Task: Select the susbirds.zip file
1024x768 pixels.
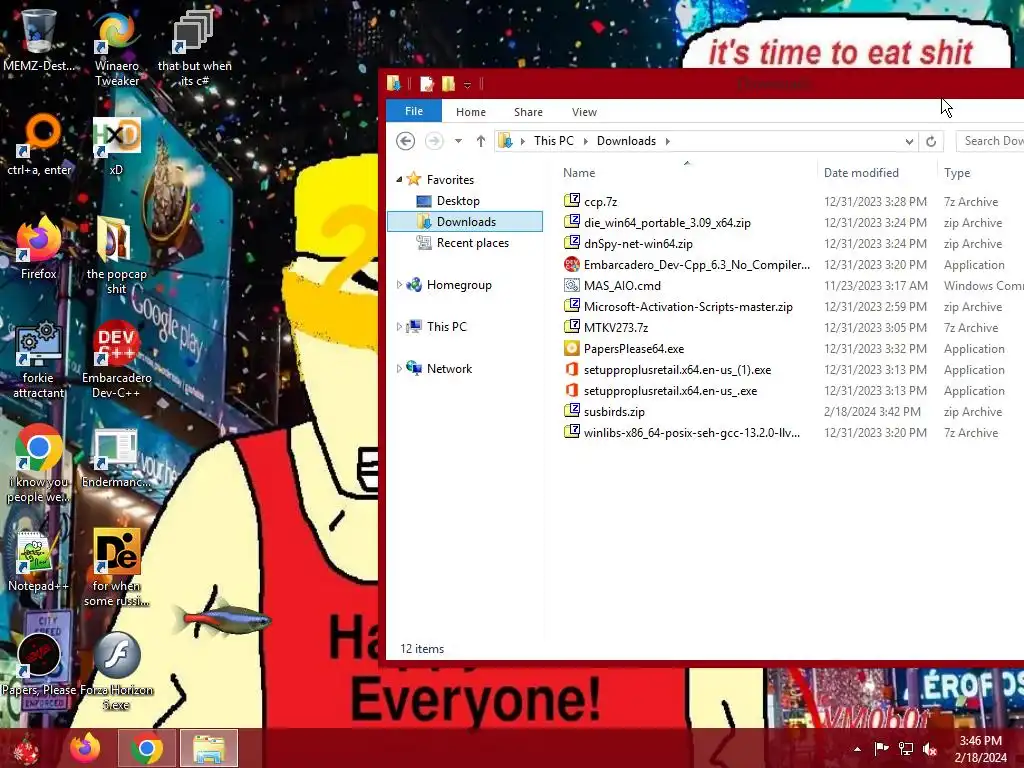Action: click(x=614, y=411)
